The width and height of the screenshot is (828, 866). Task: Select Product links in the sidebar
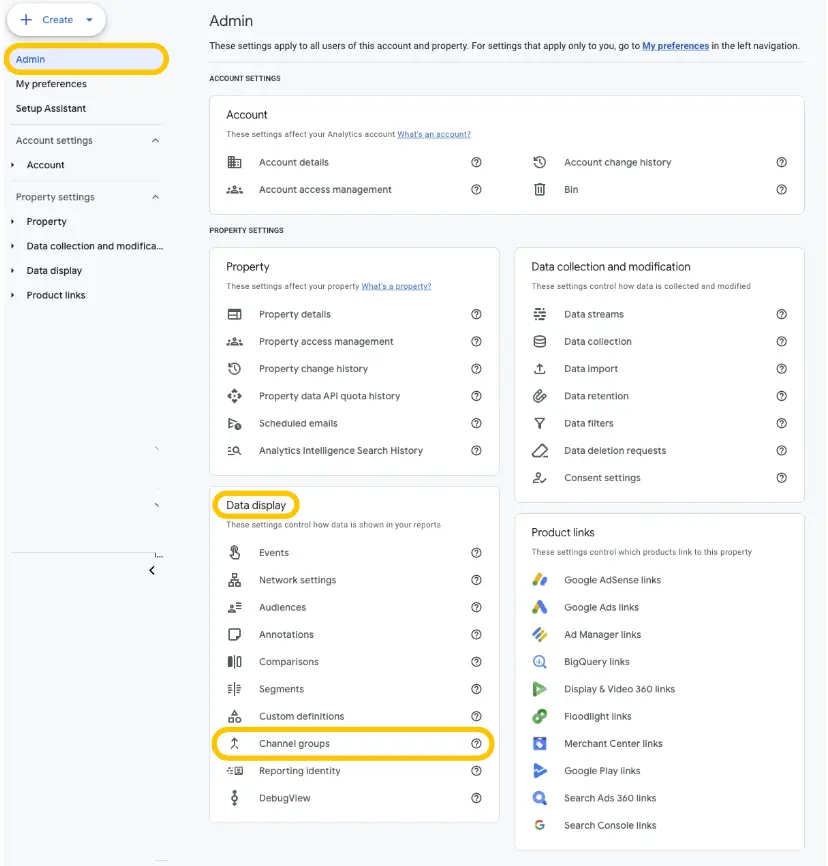[56, 295]
